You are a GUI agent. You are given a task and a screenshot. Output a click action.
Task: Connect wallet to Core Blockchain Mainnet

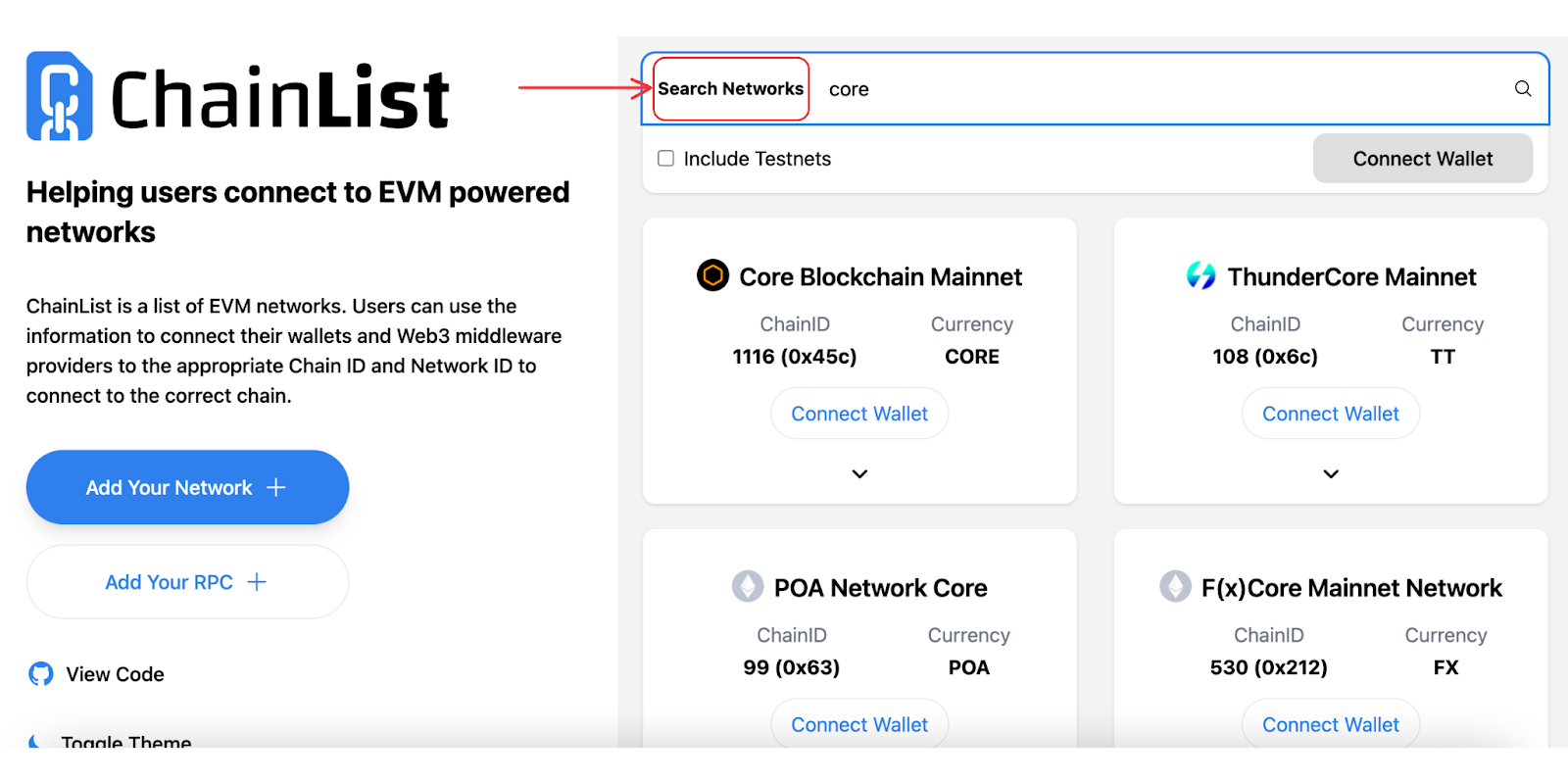(x=859, y=414)
